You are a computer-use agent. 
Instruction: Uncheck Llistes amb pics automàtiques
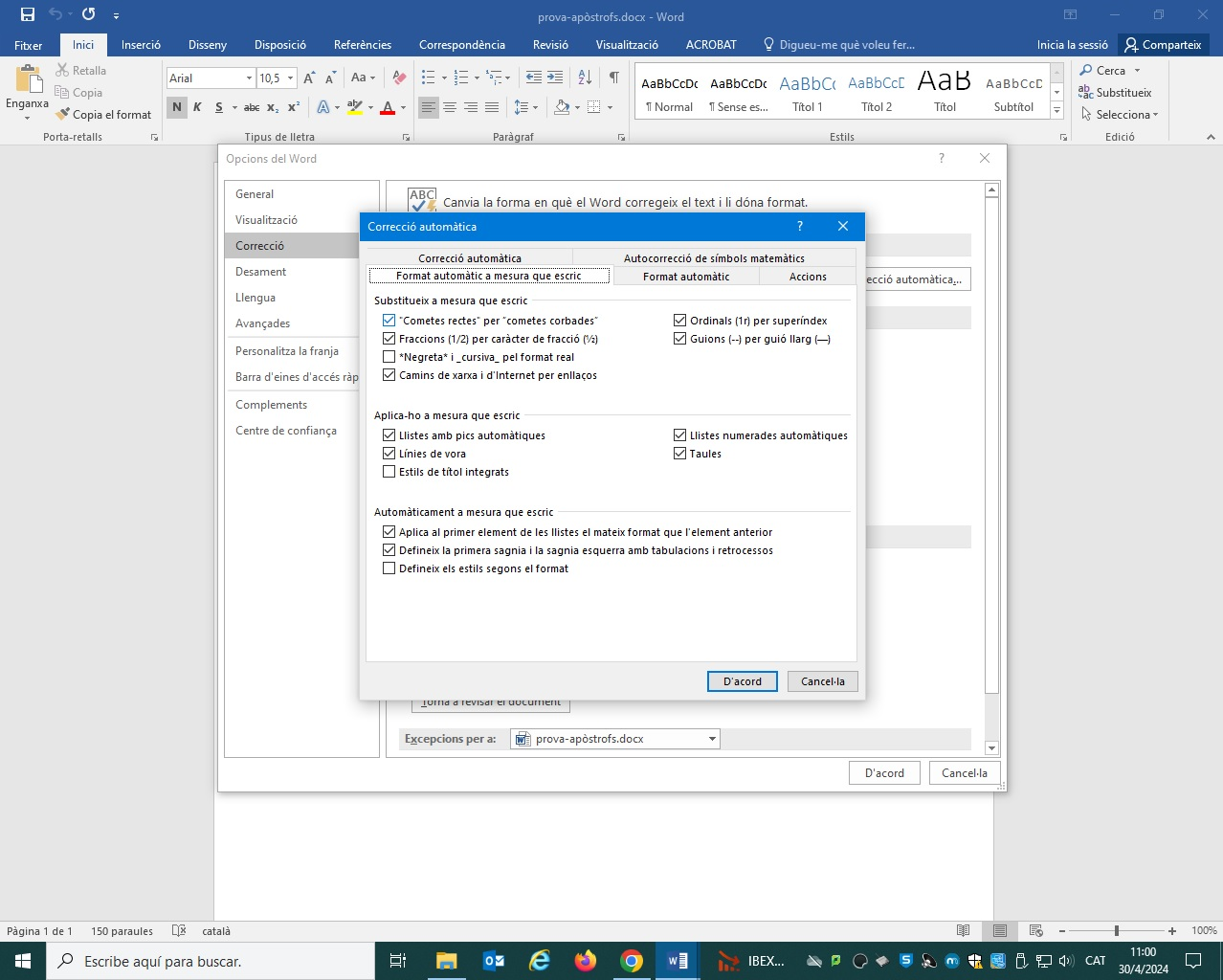pyautogui.click(x=389, y=435)
